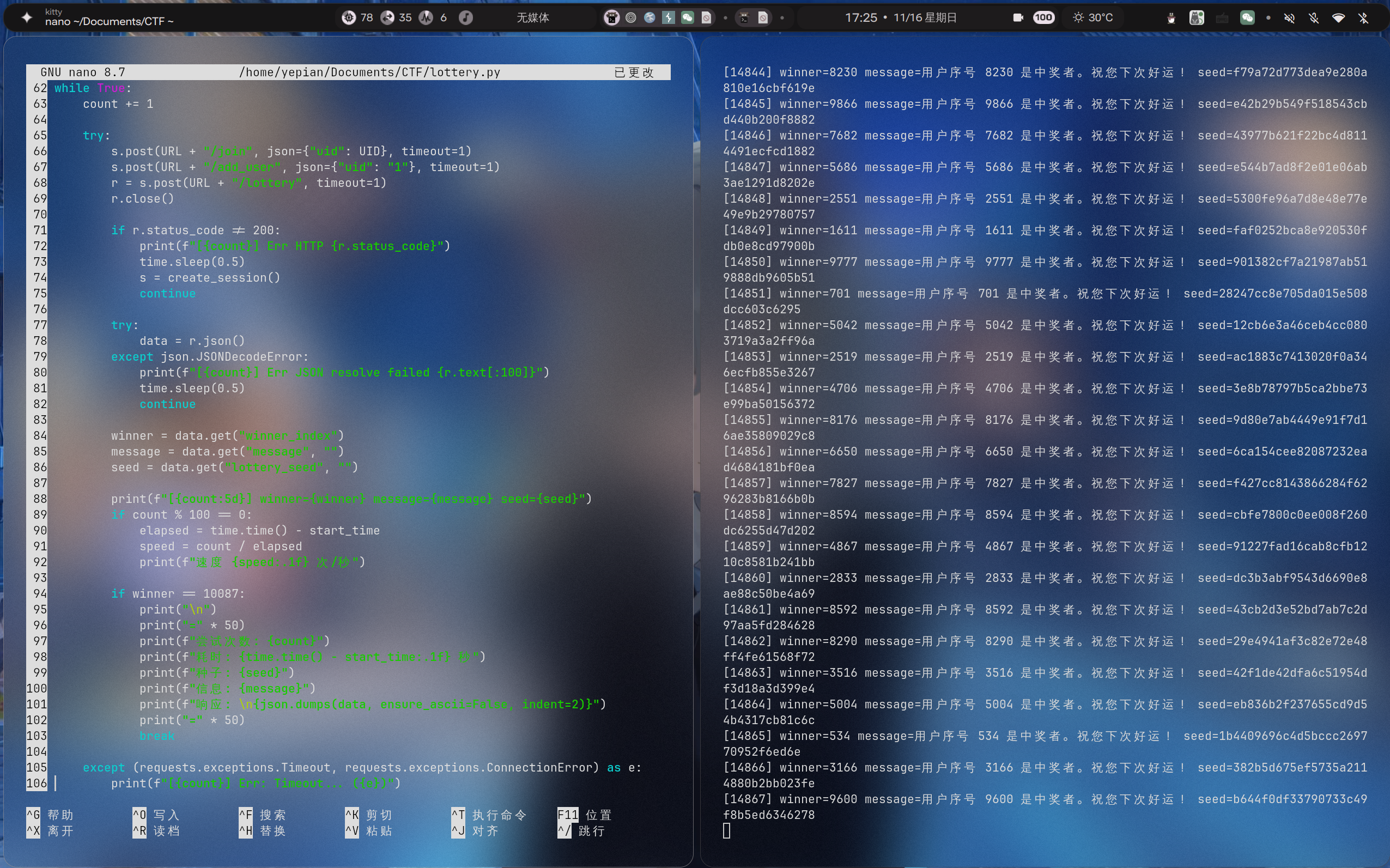
Task: Open the green WeChat system tray icon
Action: tap(1248, 18)
